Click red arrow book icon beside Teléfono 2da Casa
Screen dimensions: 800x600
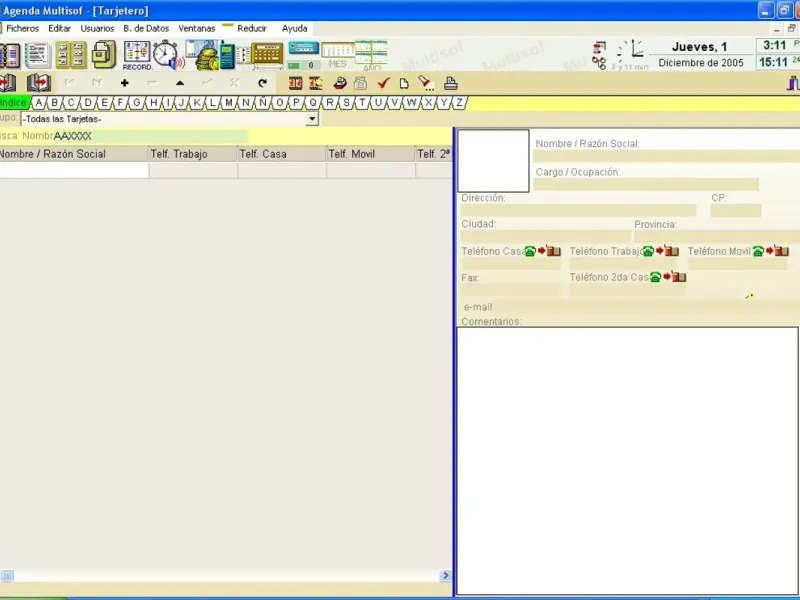tap(674, 277)
